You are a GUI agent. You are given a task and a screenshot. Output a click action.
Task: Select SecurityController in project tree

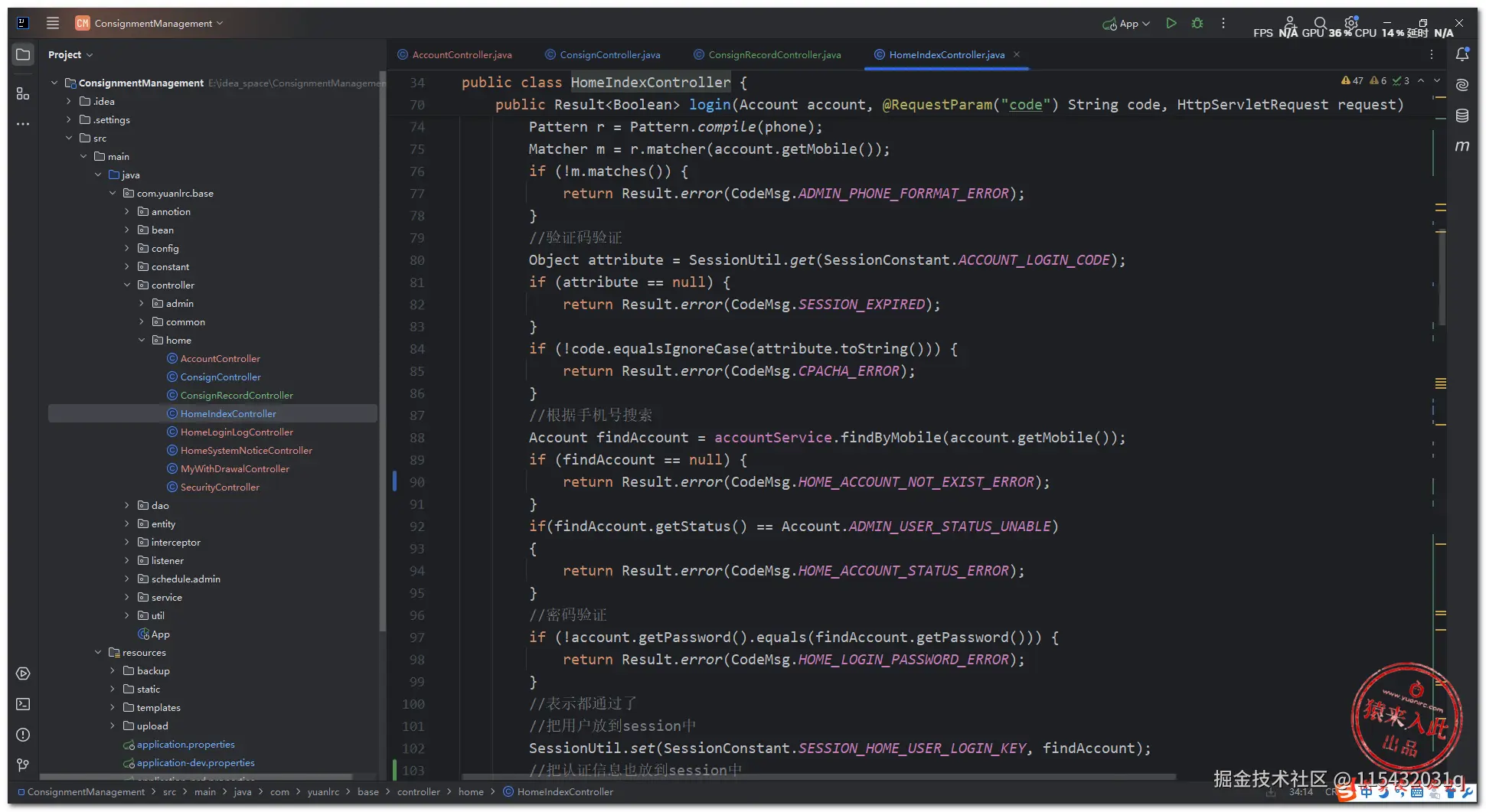[220, 487]
